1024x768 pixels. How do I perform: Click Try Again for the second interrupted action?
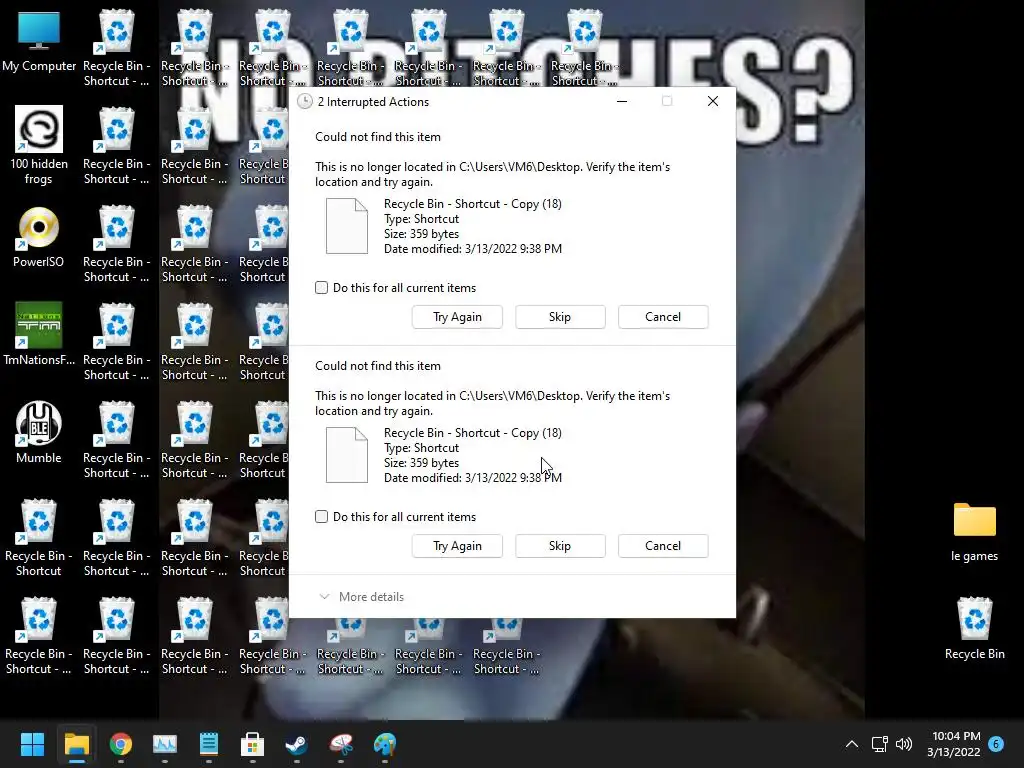pos(457,546)
